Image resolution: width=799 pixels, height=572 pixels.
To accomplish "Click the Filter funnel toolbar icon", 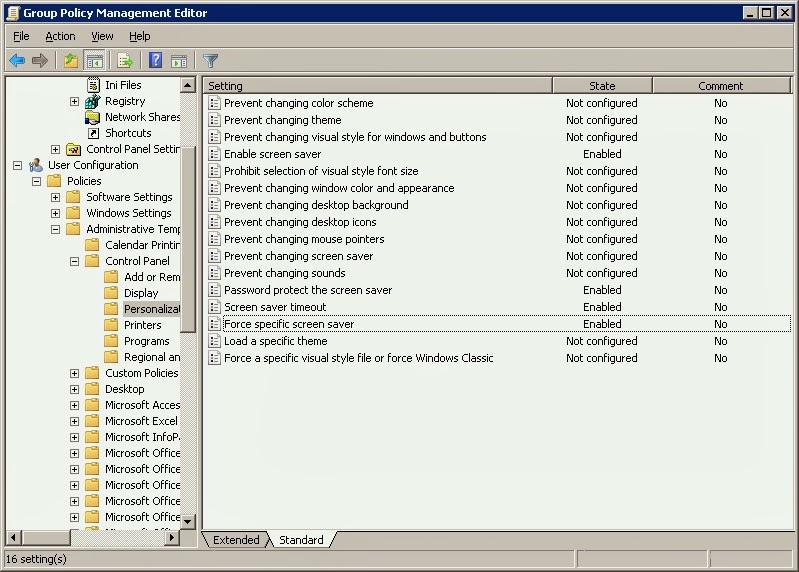I will (210, 61).
